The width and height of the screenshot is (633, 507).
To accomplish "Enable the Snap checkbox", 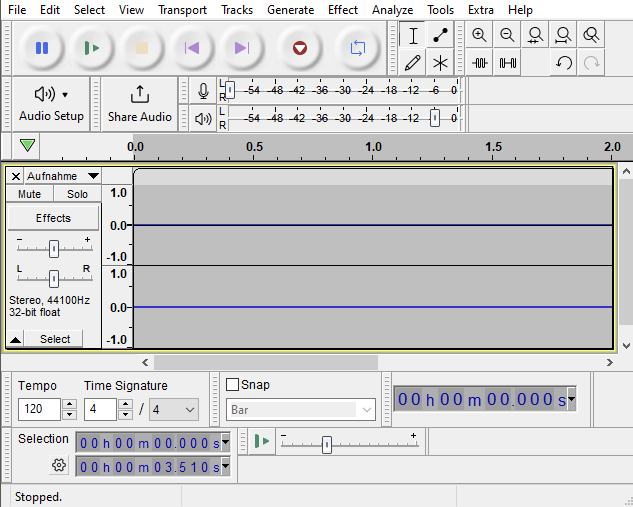I will (x=233, y=385).
